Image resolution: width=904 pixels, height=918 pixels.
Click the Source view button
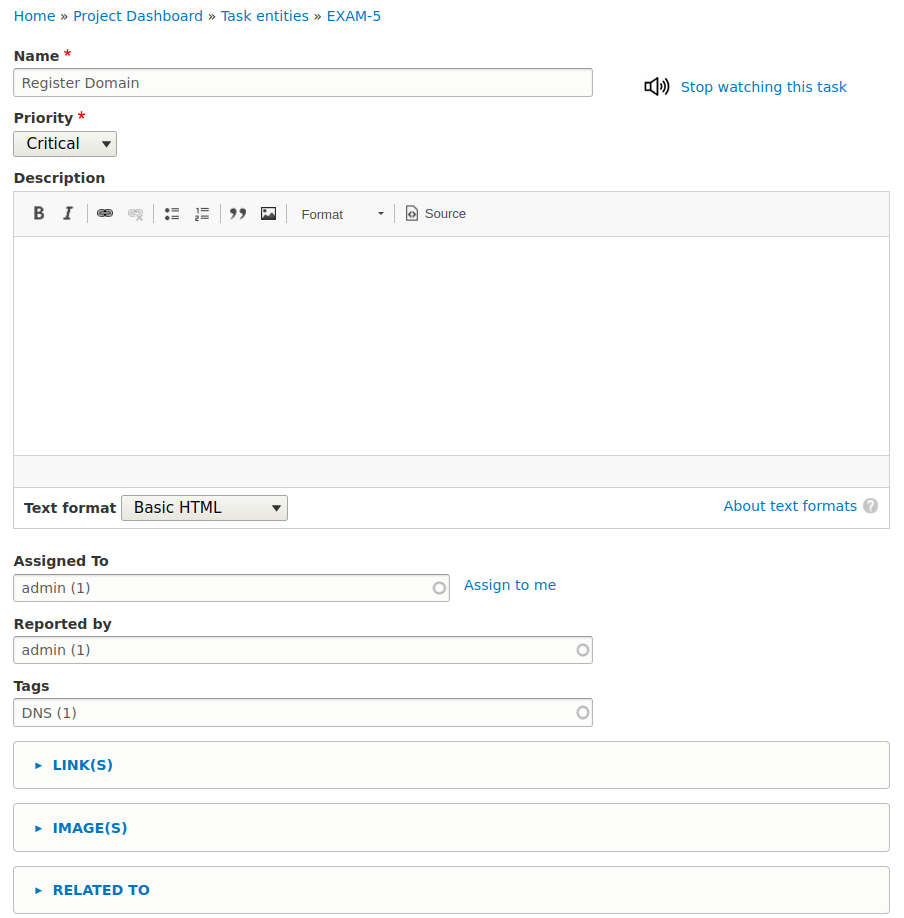[436, 213]
